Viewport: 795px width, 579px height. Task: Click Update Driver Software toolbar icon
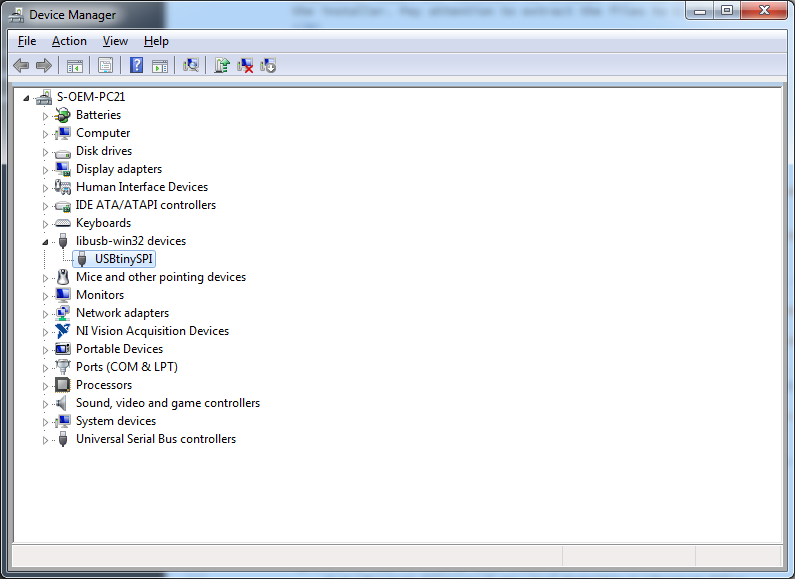pyautogui.click(x=222, y=65)
